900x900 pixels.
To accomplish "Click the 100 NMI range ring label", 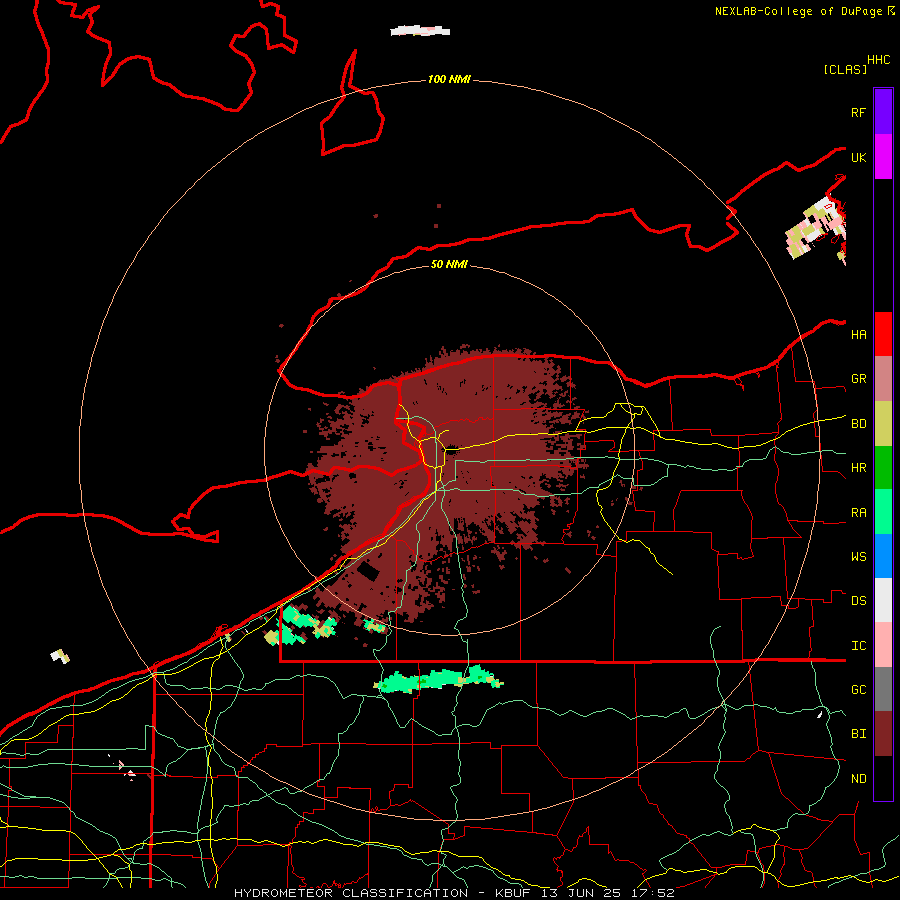I will click(x=449, y=79).
